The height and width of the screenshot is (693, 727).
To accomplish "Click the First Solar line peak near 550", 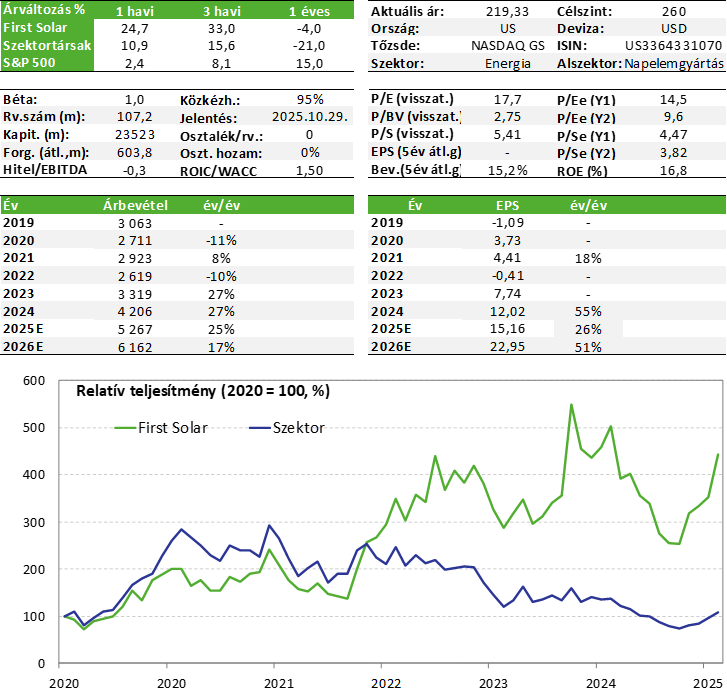I will (x=571, y=404).
